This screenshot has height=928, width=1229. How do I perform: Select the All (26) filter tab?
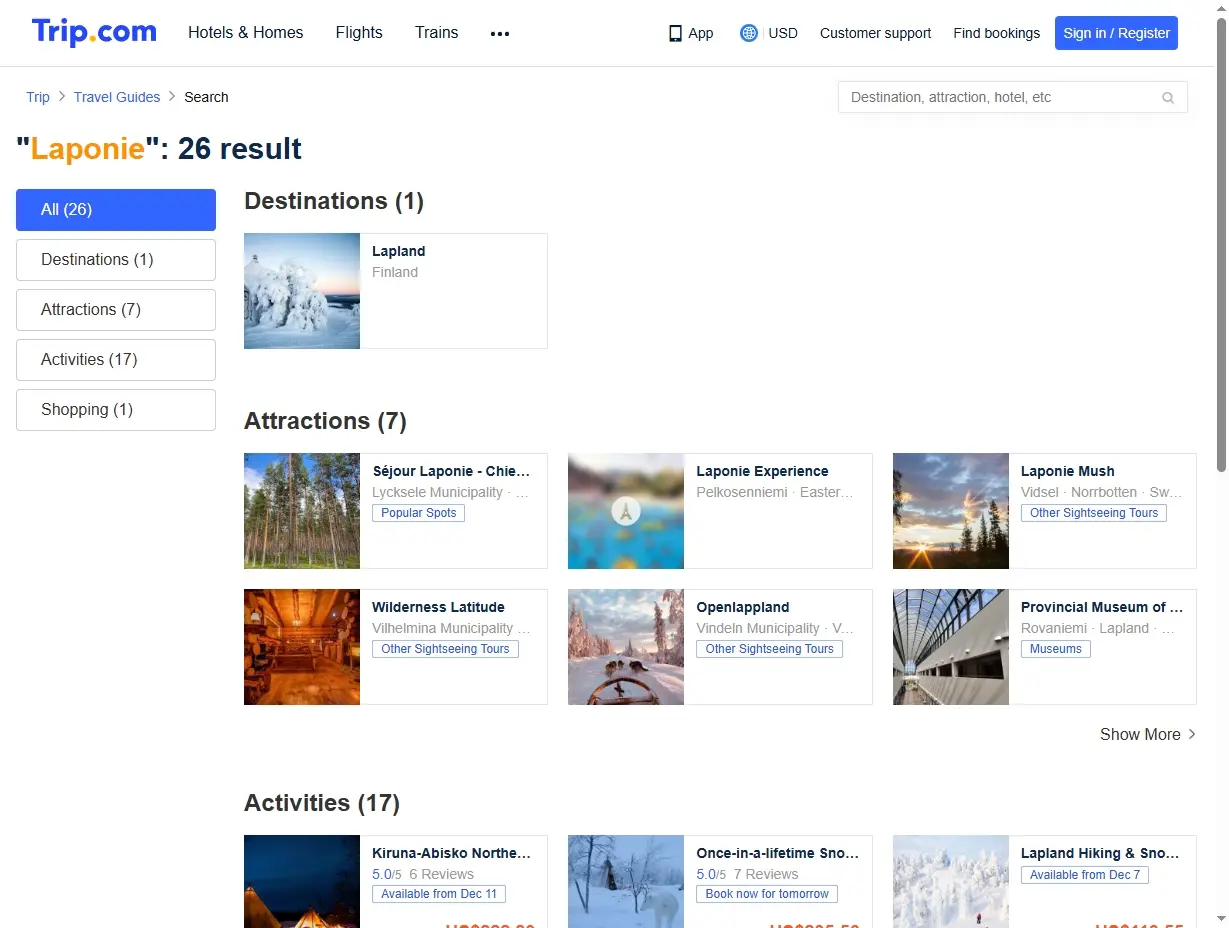pos(116,210)
